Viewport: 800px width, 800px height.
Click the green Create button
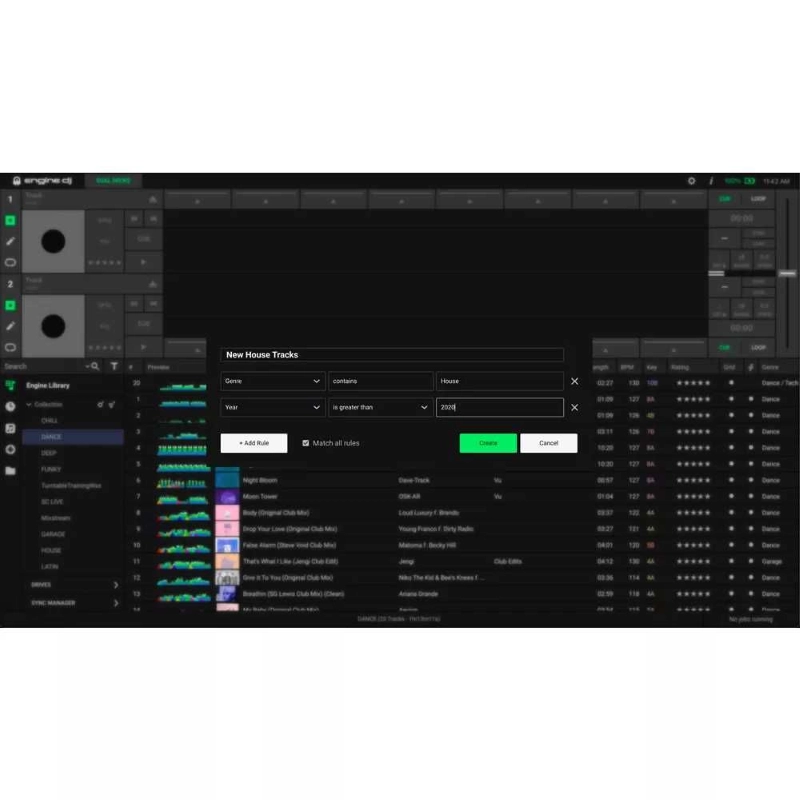coord(487,443)
